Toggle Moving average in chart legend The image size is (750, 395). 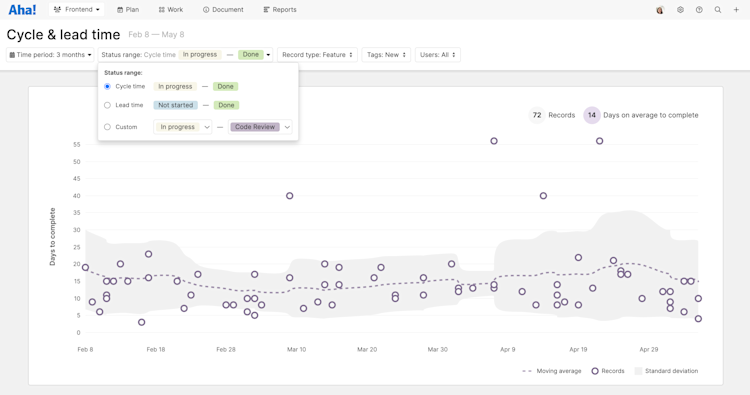point(551,371)
